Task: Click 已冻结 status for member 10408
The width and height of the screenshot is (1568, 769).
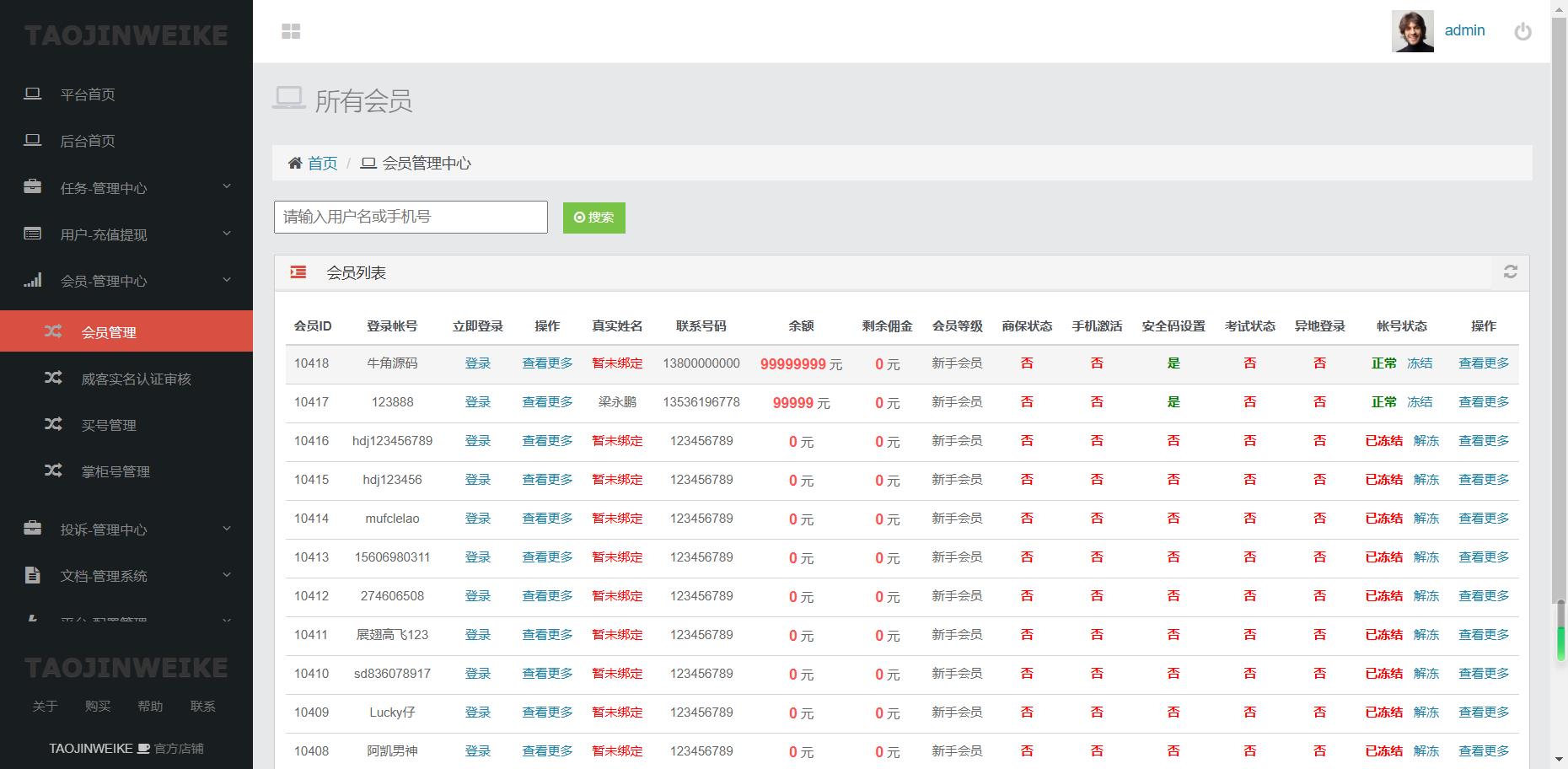Action: pyautogui.click(x=1384, y=751)
